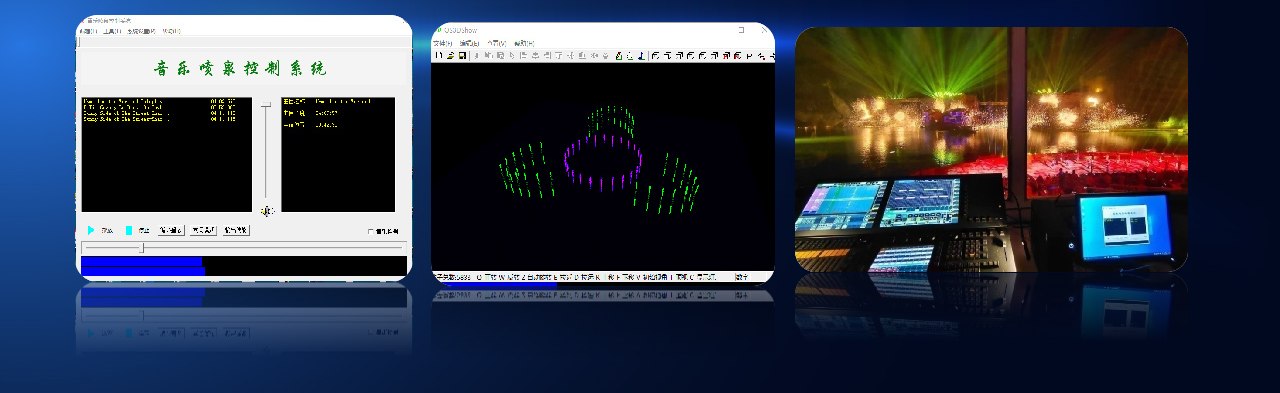Open the fountain show photo thumbnail

pos(991,149)
